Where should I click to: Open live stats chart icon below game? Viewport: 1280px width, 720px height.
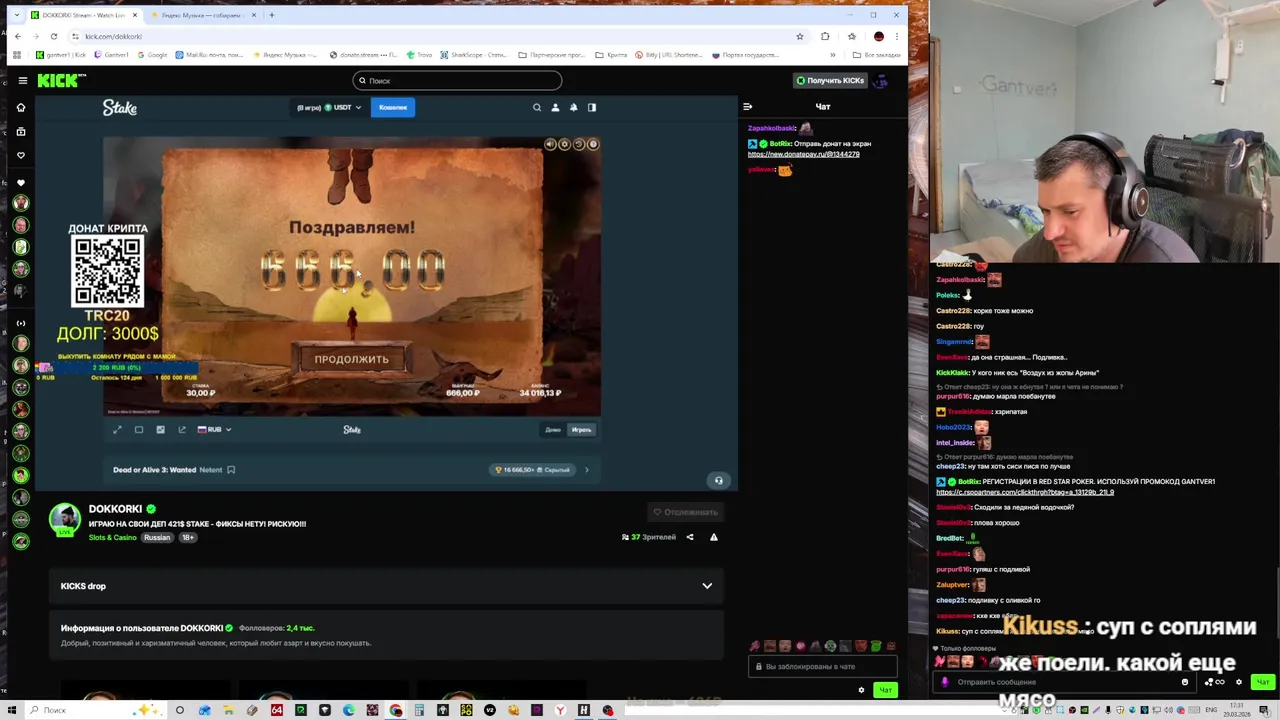pos(160,429)
